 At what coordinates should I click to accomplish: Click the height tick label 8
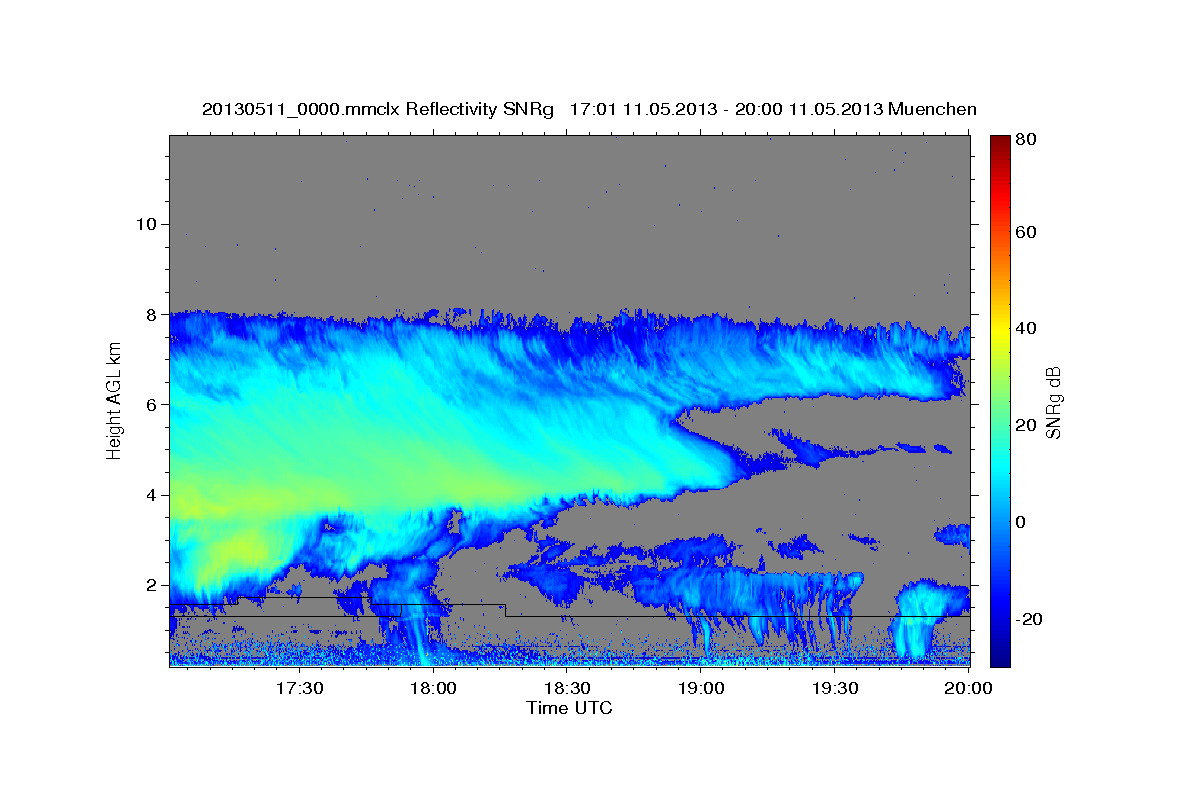click(150, 314)
